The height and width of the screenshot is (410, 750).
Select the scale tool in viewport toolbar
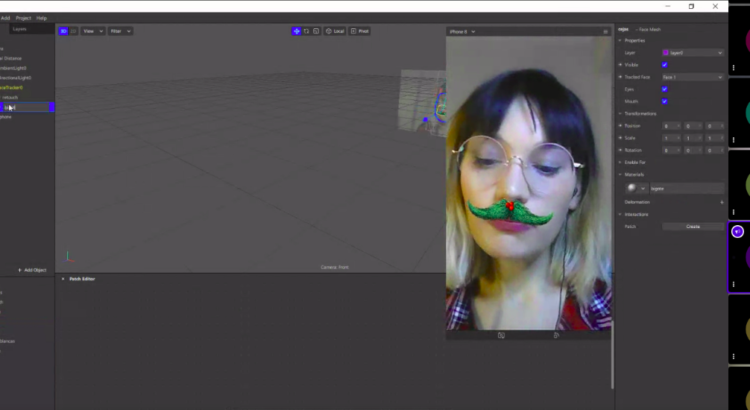click(316, 31)
